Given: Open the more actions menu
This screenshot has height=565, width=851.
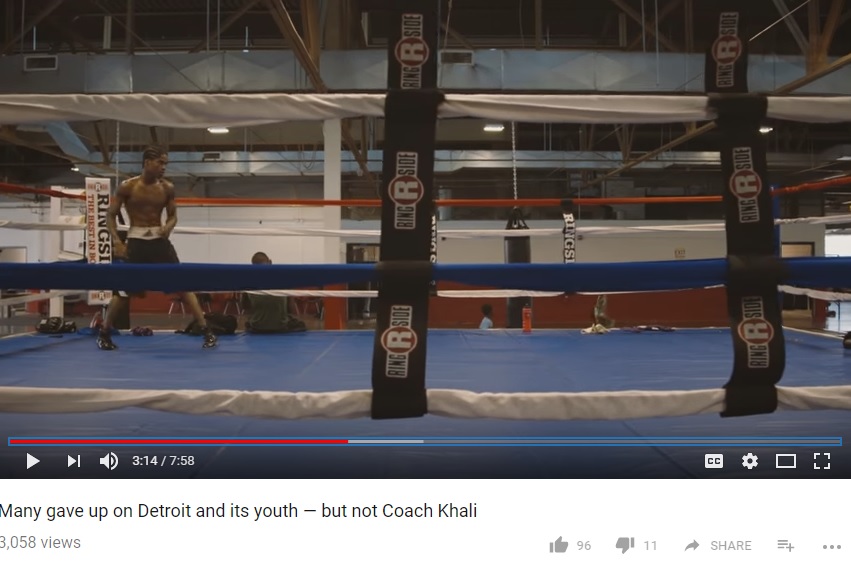Looking at the screenshot, I should [x=831, y=547].
